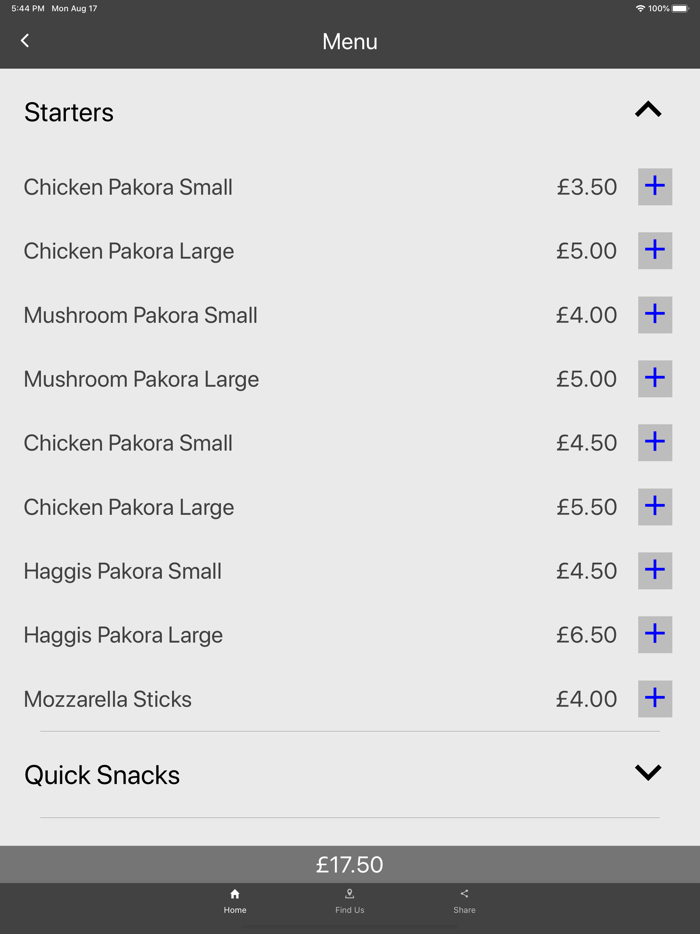
Task: Collapse the Starters section
Action: (x=648, y=110)
